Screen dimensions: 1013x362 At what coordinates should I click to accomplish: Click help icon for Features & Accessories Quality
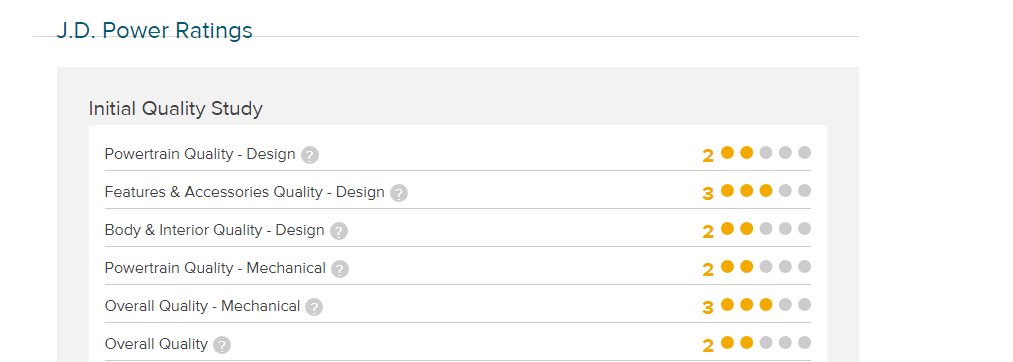399,193
